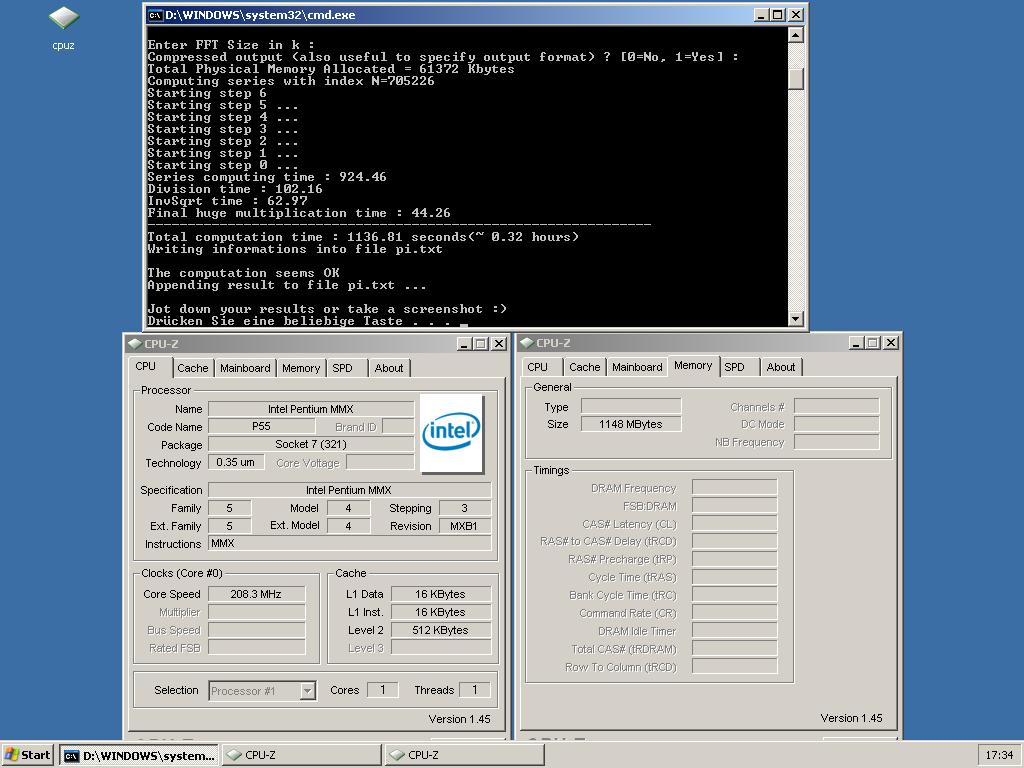Click the Instructions field MMX
This screenshot has width=1024, height=768.
[x=349, y=543]
